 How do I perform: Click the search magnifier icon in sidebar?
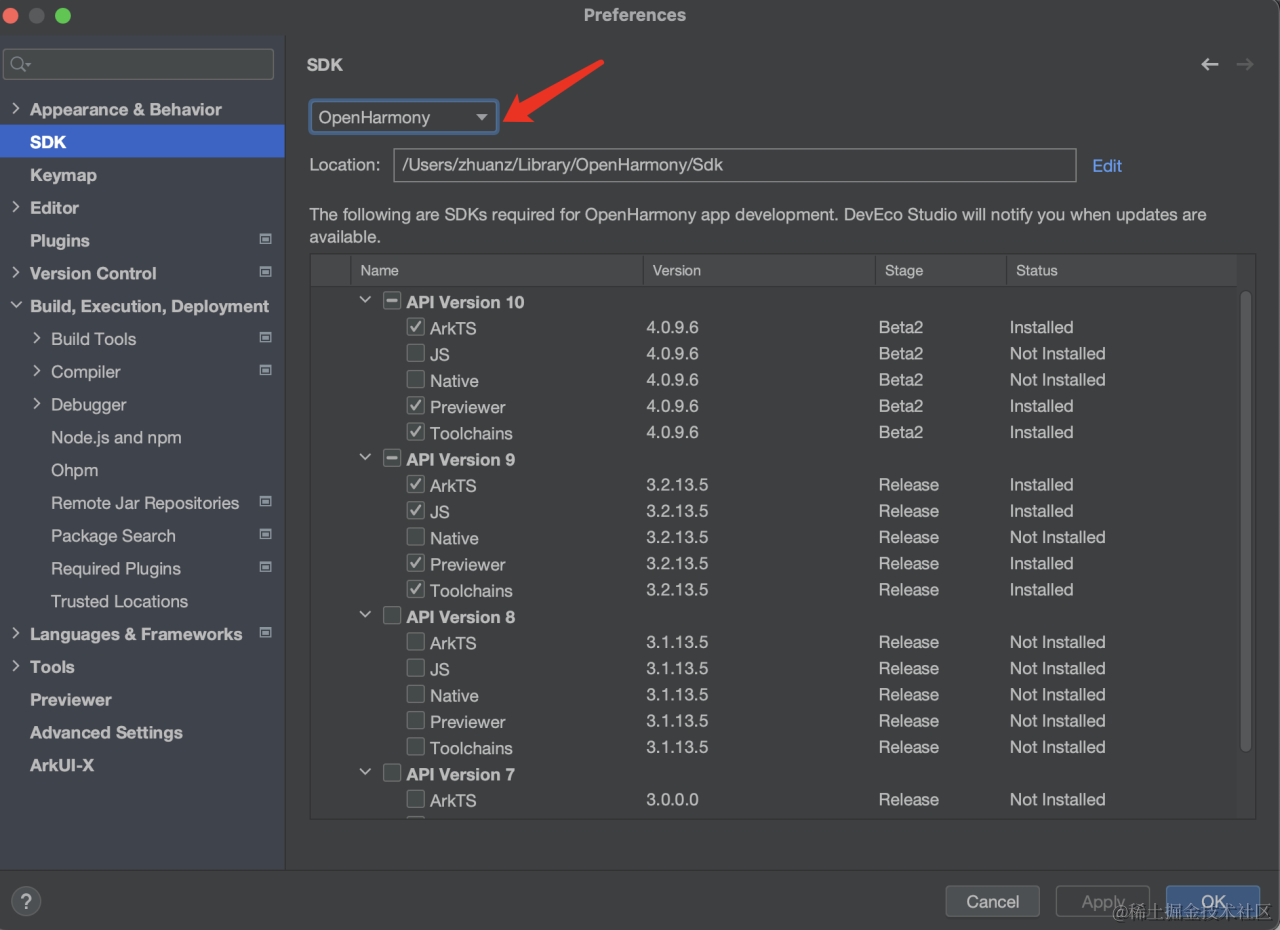click(19, 65)
